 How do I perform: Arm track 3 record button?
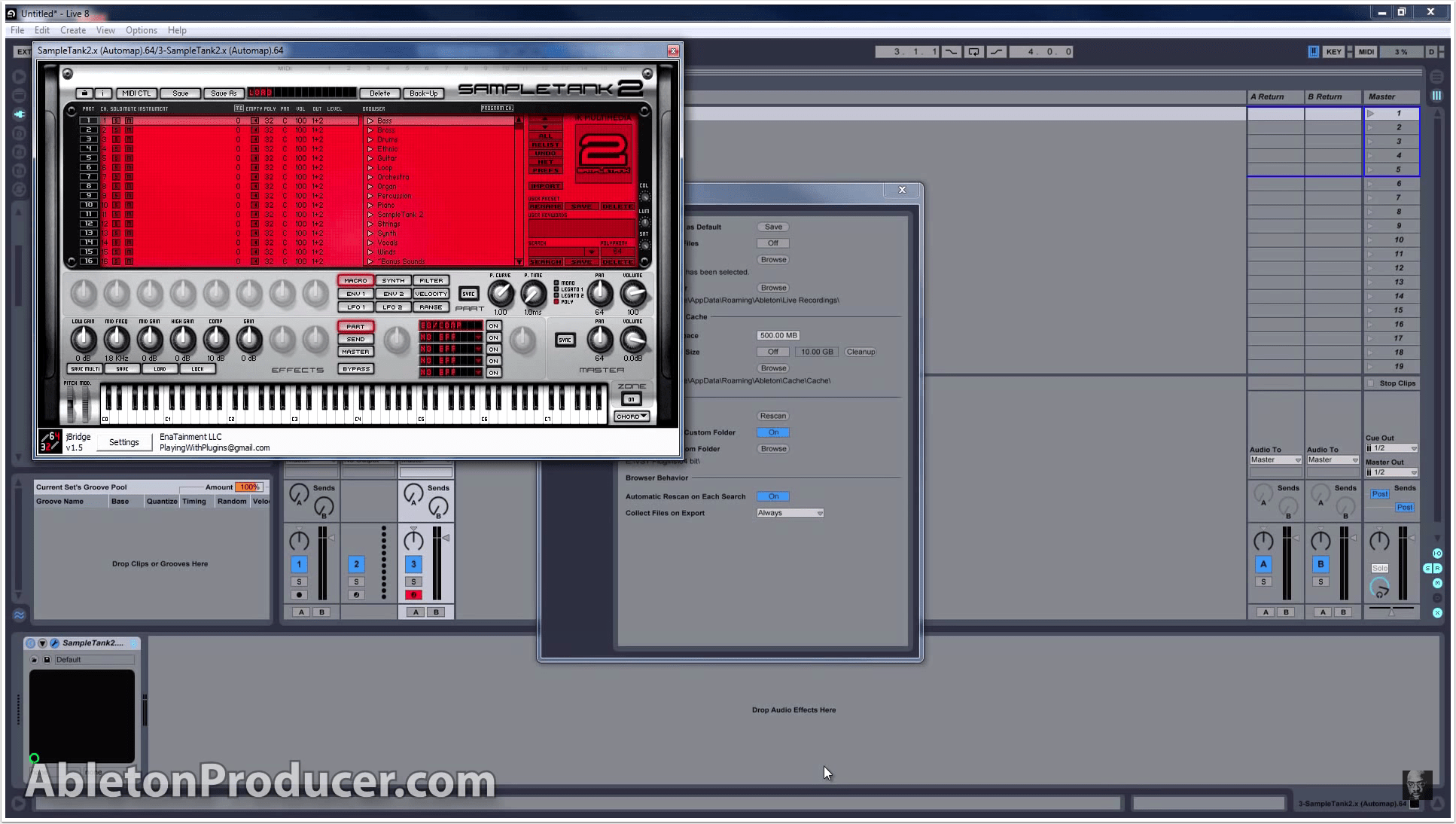413,595
